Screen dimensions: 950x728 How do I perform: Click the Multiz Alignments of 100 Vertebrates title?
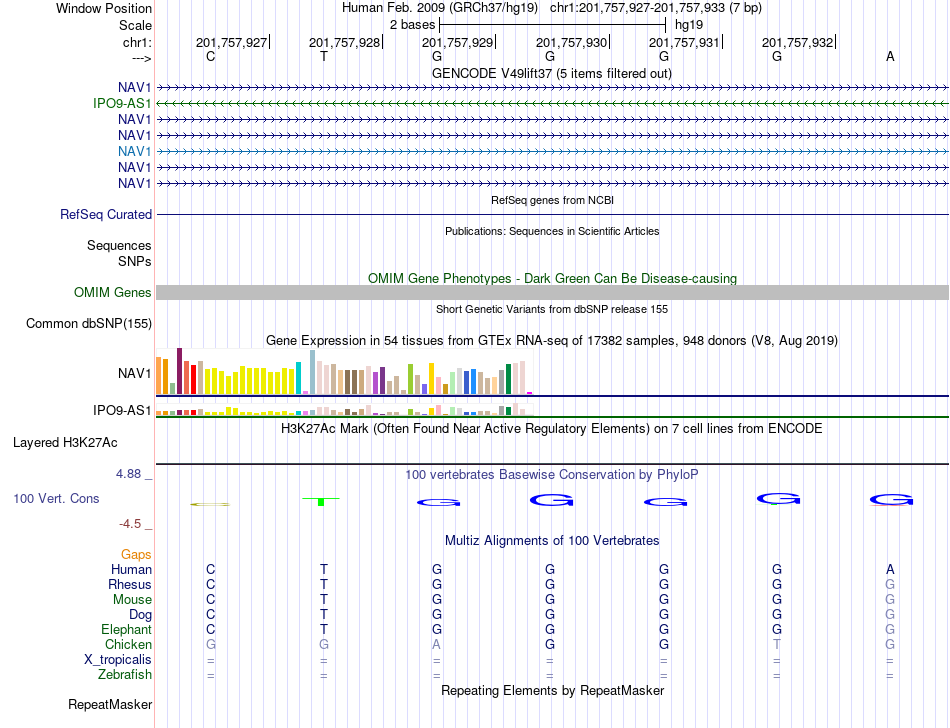pos(552,540)
